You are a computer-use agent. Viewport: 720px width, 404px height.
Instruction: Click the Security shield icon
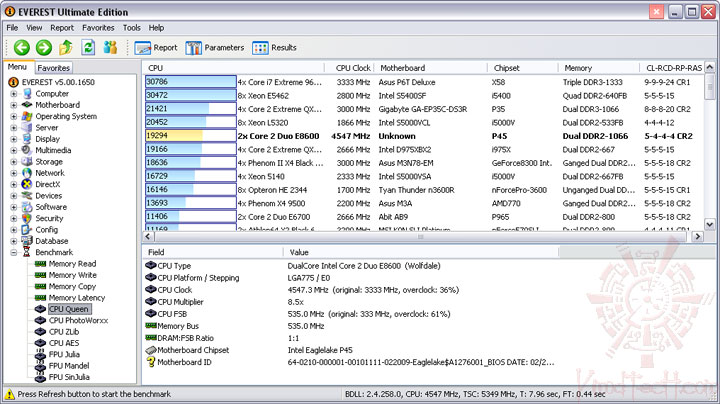[x=27, y=219]
